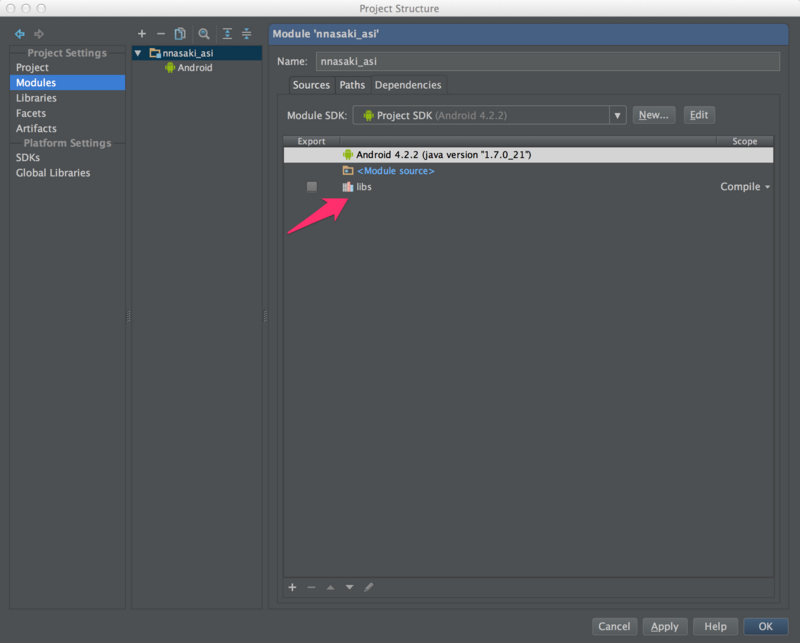Change the Compile scope for libs

pyautogui.click(x=745, y=187)
